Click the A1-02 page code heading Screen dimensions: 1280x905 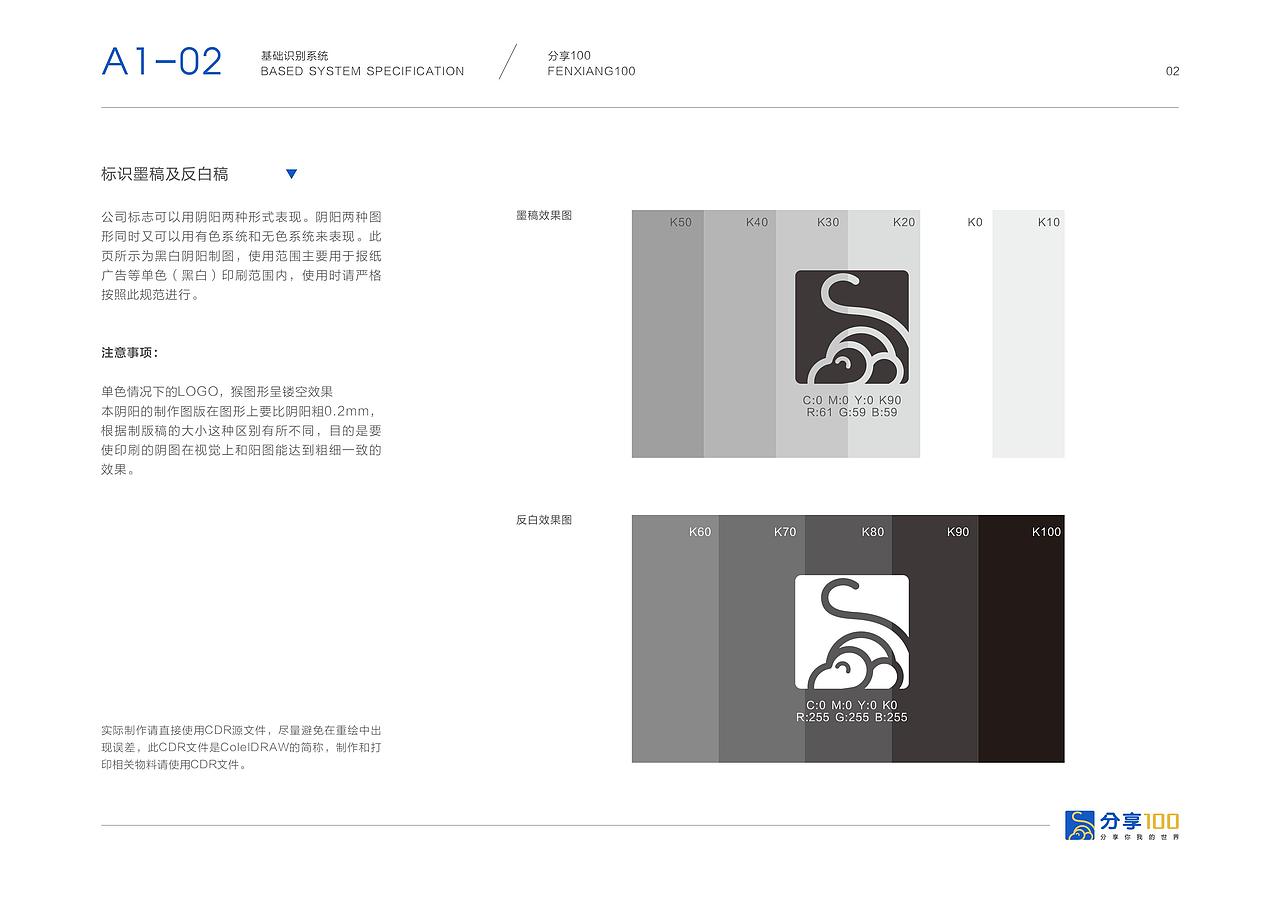pos(162,62)
